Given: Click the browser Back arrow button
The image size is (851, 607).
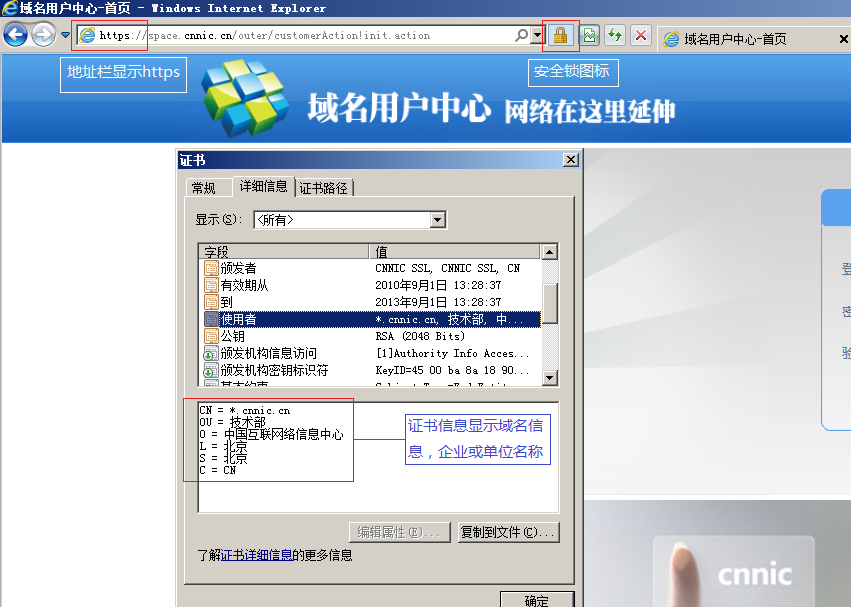Looking at the screenshot, I should (15, 35).
